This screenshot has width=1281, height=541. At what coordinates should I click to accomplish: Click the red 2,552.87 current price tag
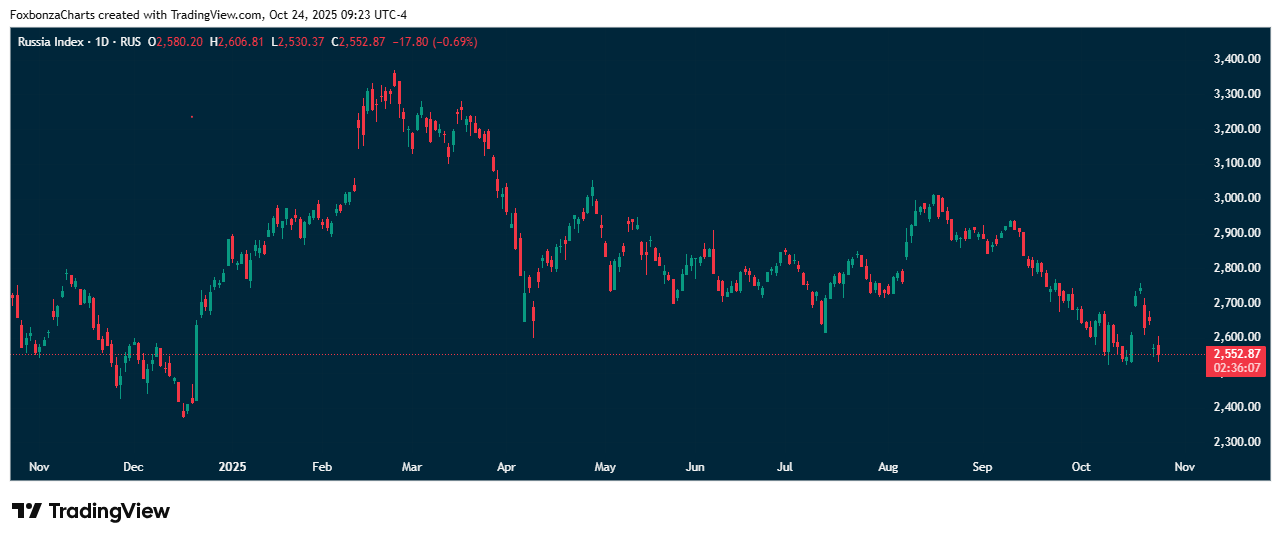tap(1238, 354)
